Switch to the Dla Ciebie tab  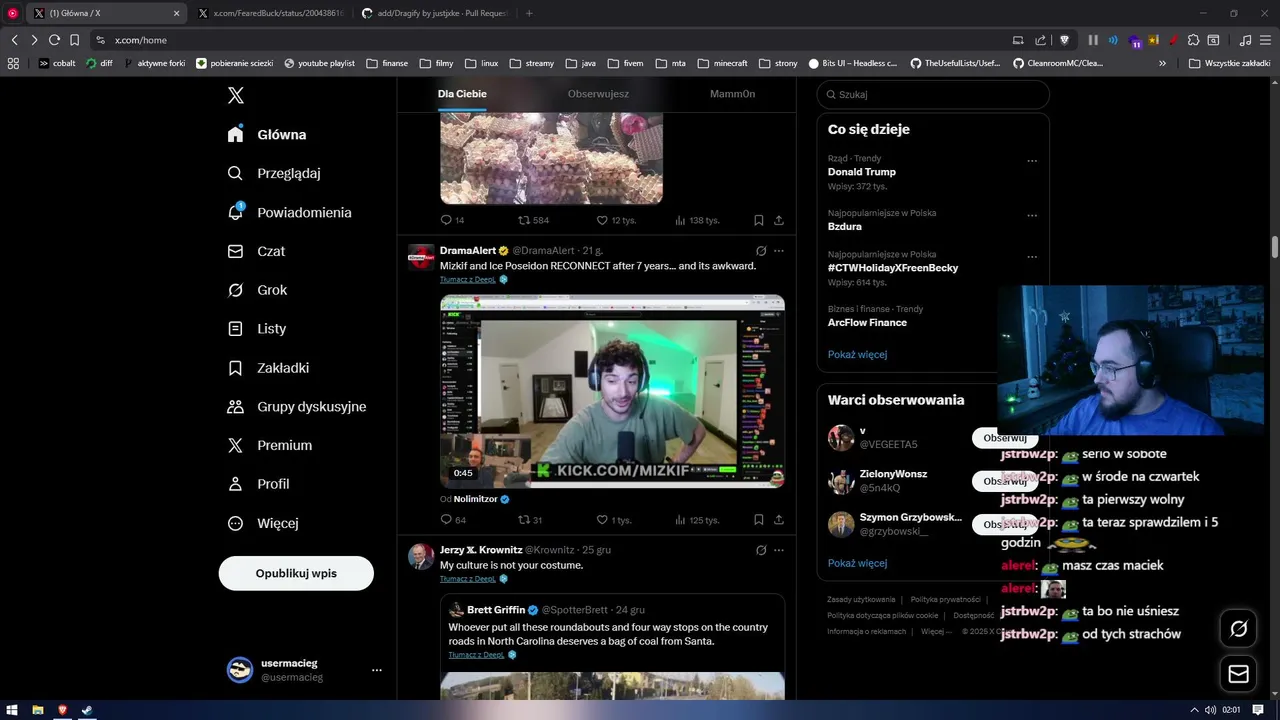(x=462, y=94)
